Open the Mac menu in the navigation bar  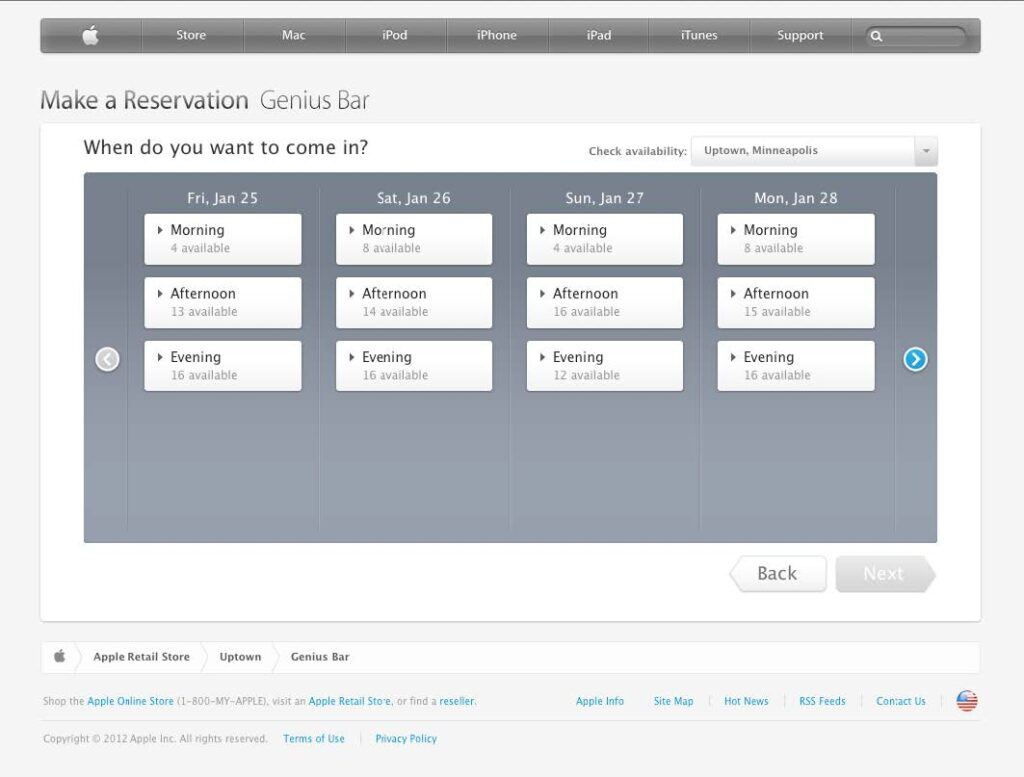pos(293,36)
